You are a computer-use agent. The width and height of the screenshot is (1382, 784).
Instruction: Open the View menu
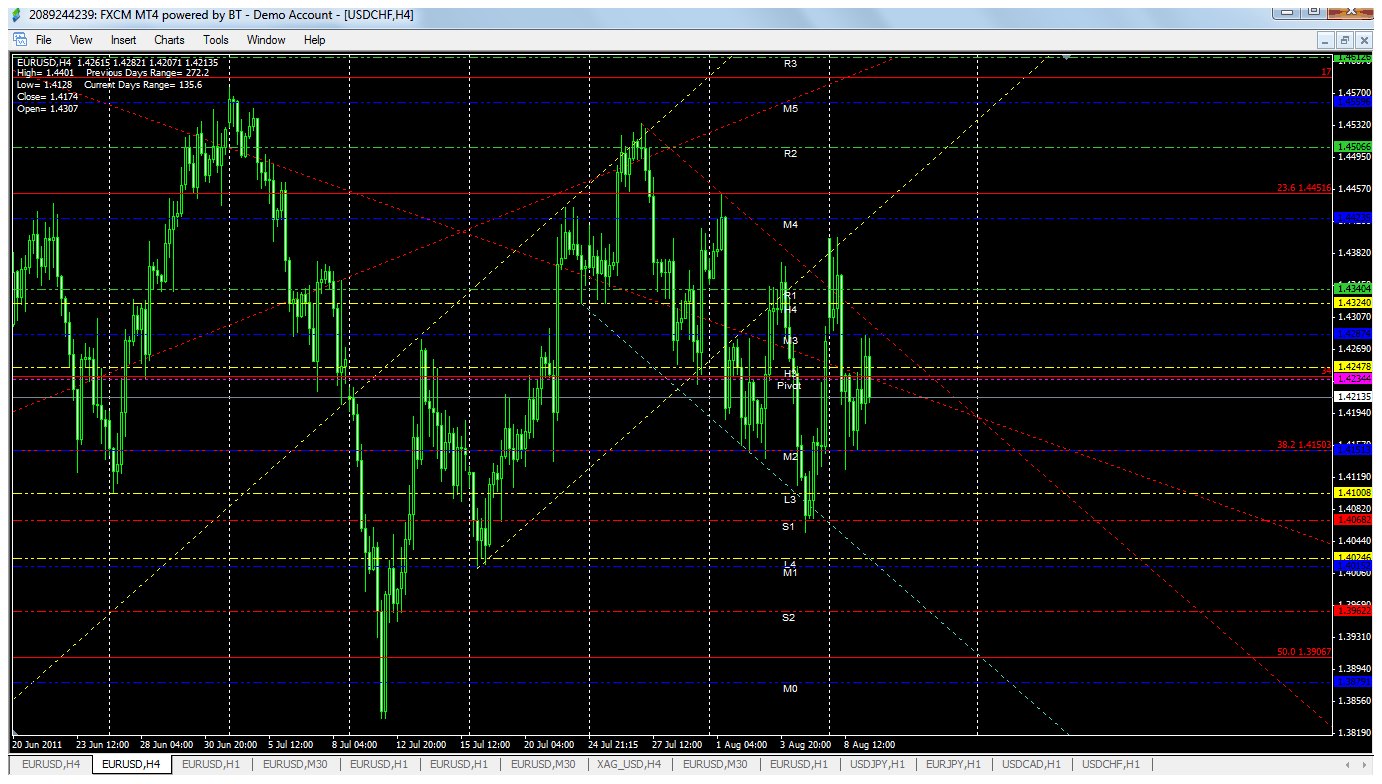(81, 40)
